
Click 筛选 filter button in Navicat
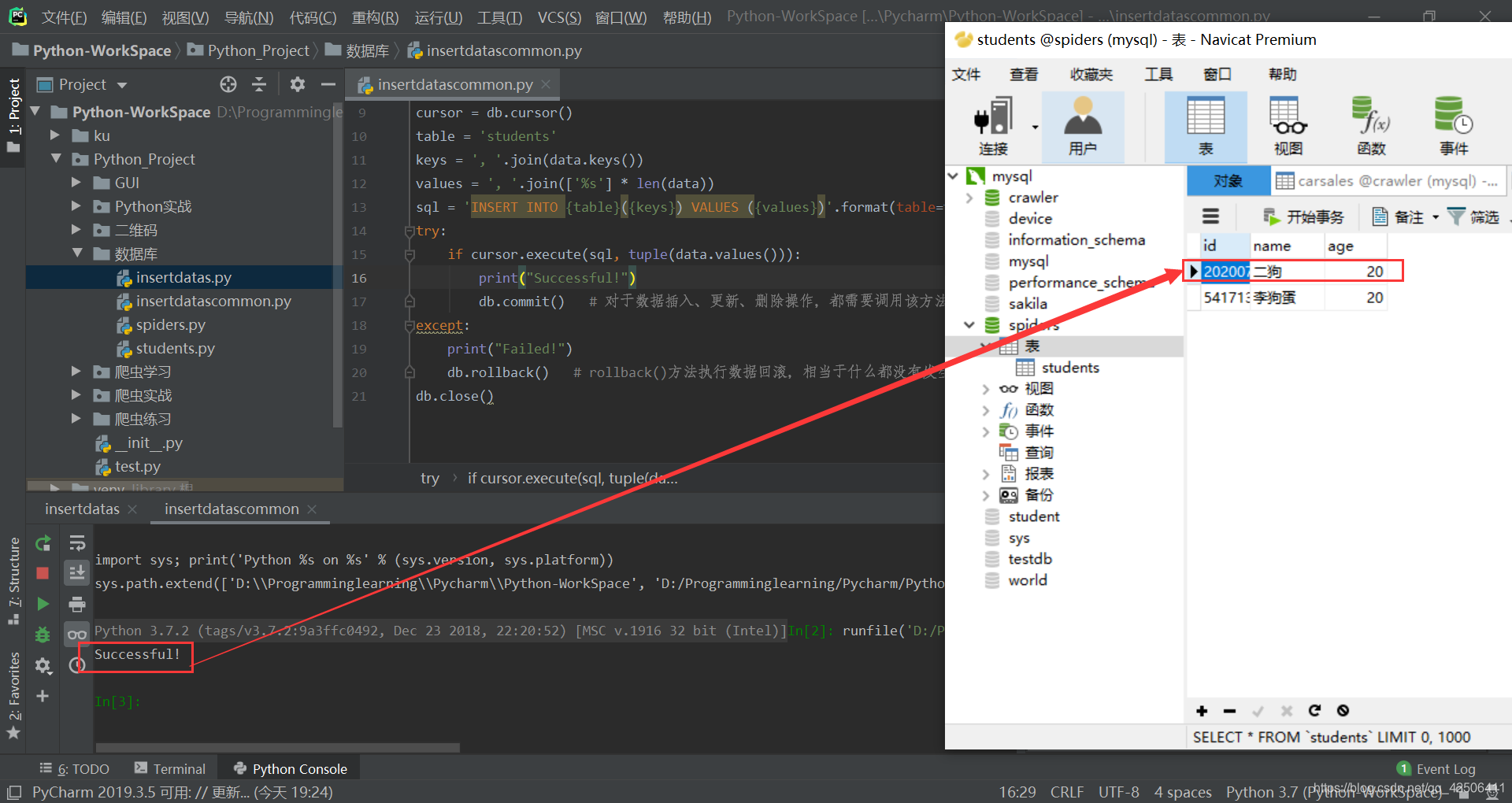1473,217
